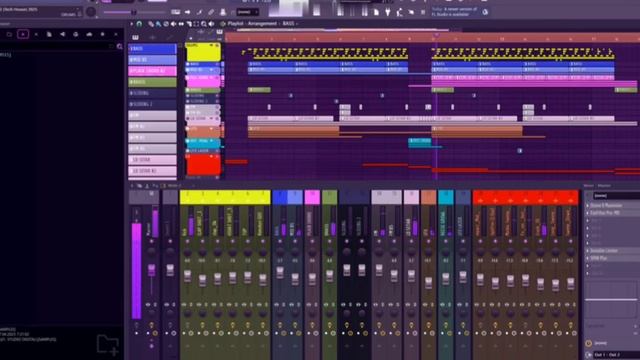This screenshot has width=640, height=360.
Task: Click the teal track header in playlist
Action: tap(203, 142)
